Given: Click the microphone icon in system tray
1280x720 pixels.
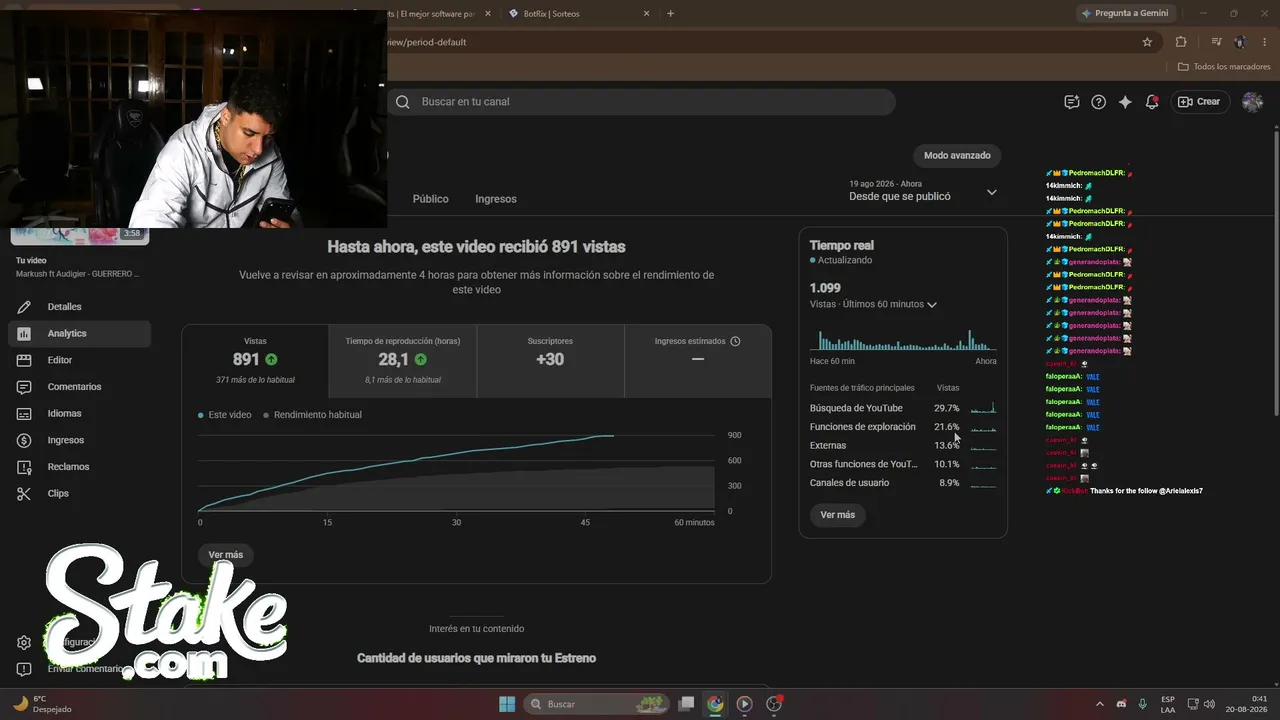Looking at the screenshot, I should 1142,704.
